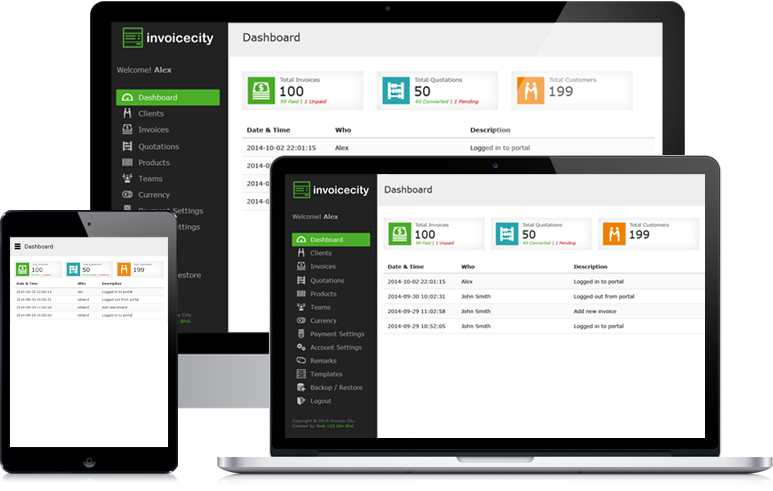The width and height of the screenshot is (773, 491).
Task: Click total customers value 199 on monitor
Action: (561, 91)
